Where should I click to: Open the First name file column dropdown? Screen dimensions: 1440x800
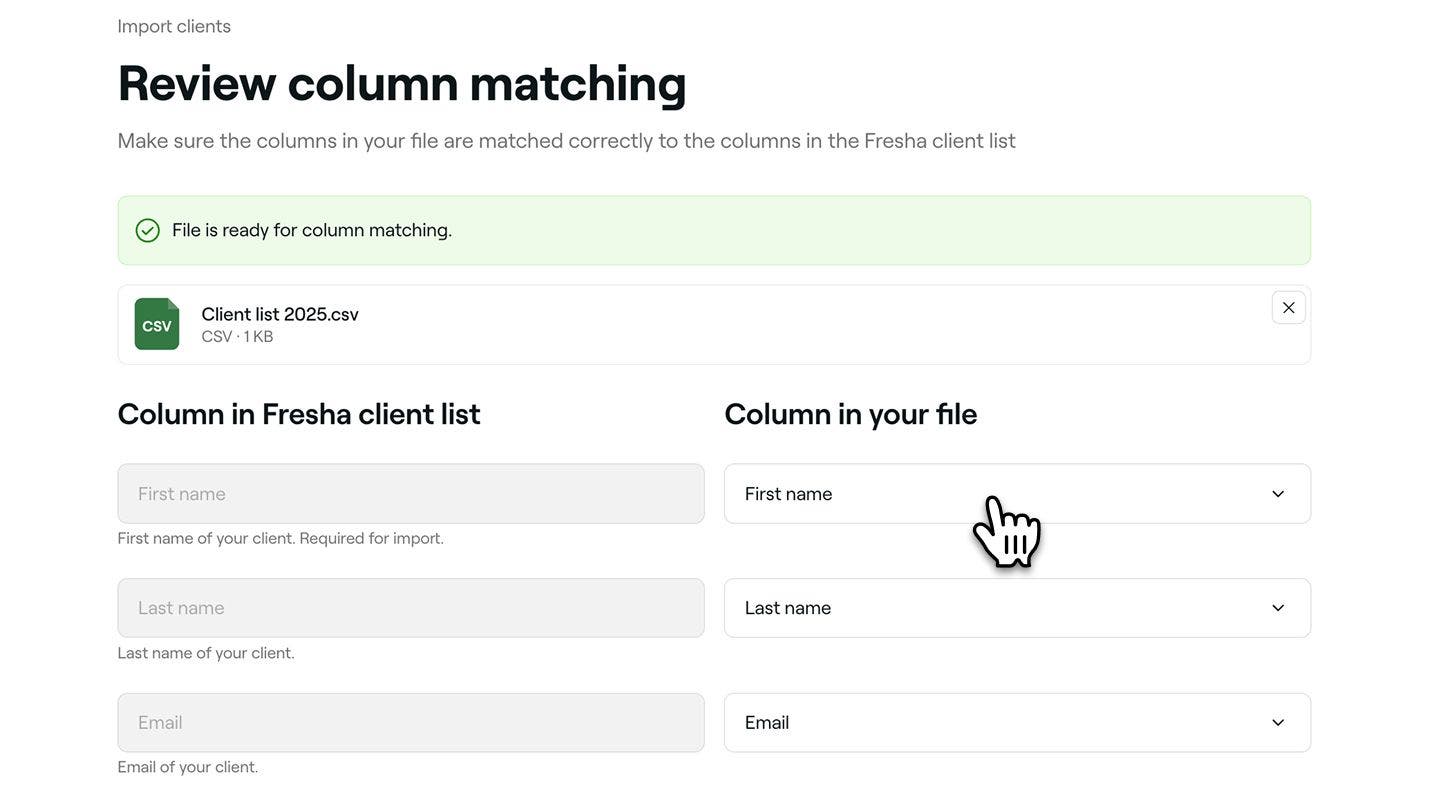pyautogui.click(x=1017, y=493)
